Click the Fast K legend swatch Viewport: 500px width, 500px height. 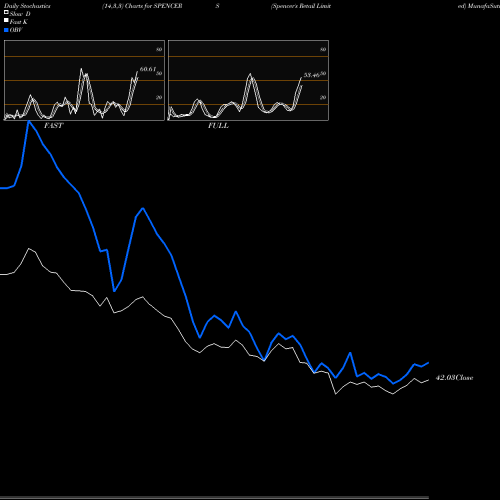(x=6, y=21)
